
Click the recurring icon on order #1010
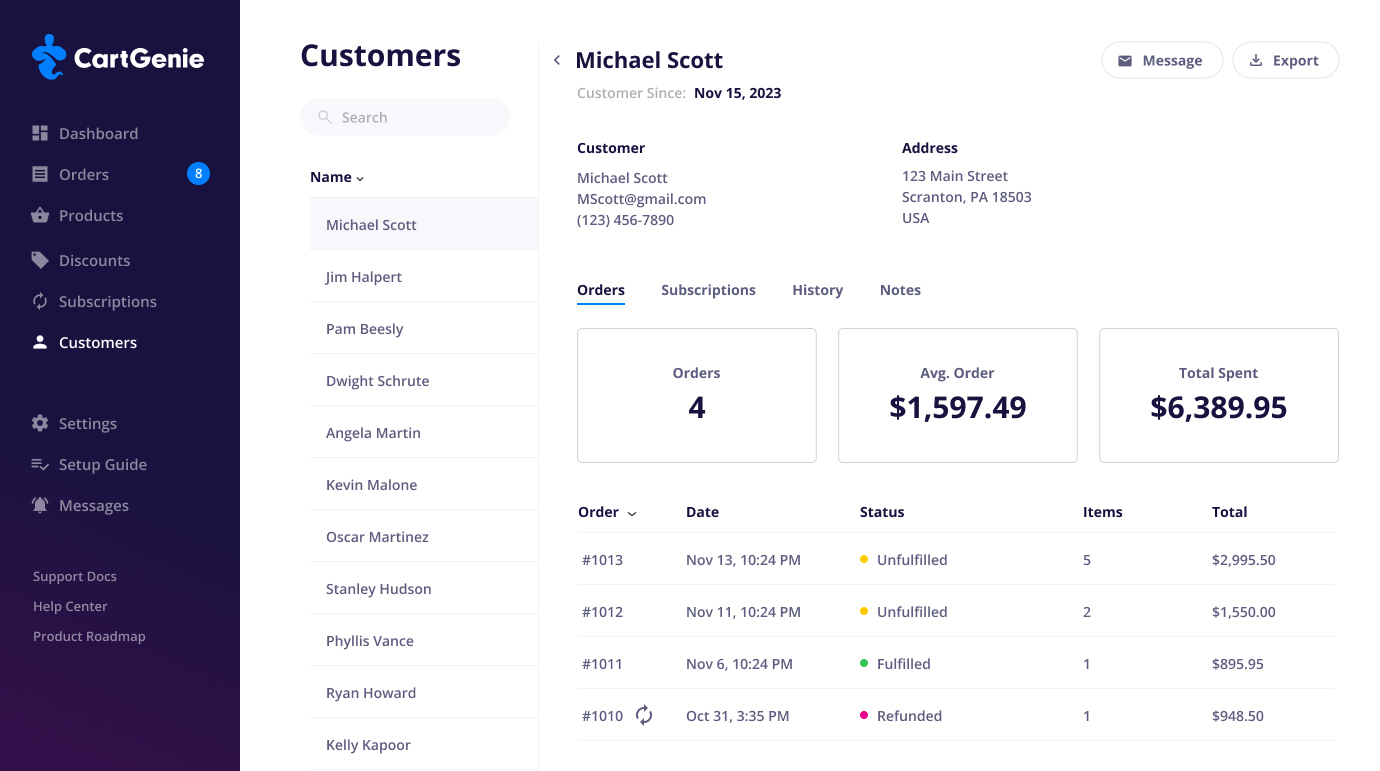[644, 715]
